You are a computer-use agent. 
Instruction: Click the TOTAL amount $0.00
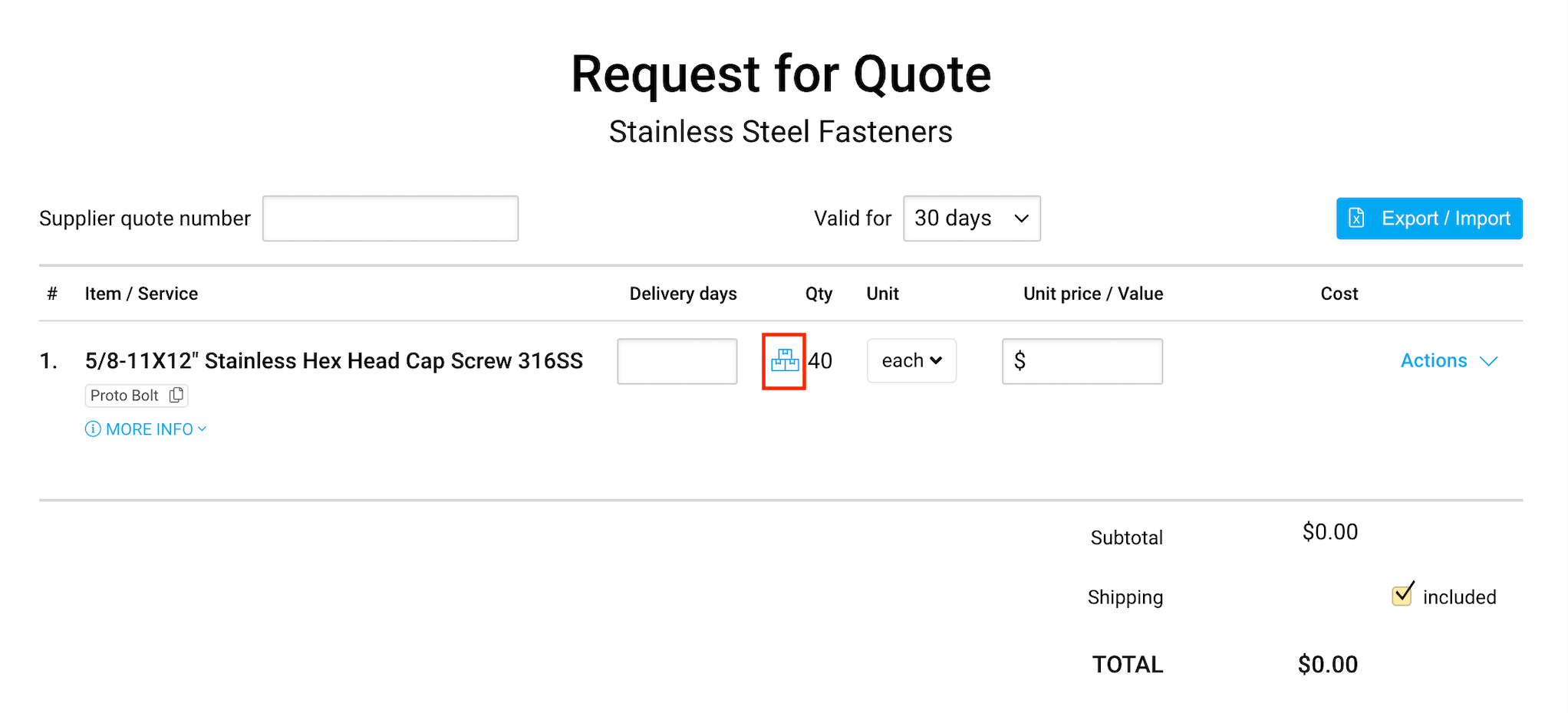(x=1327, y=664)
